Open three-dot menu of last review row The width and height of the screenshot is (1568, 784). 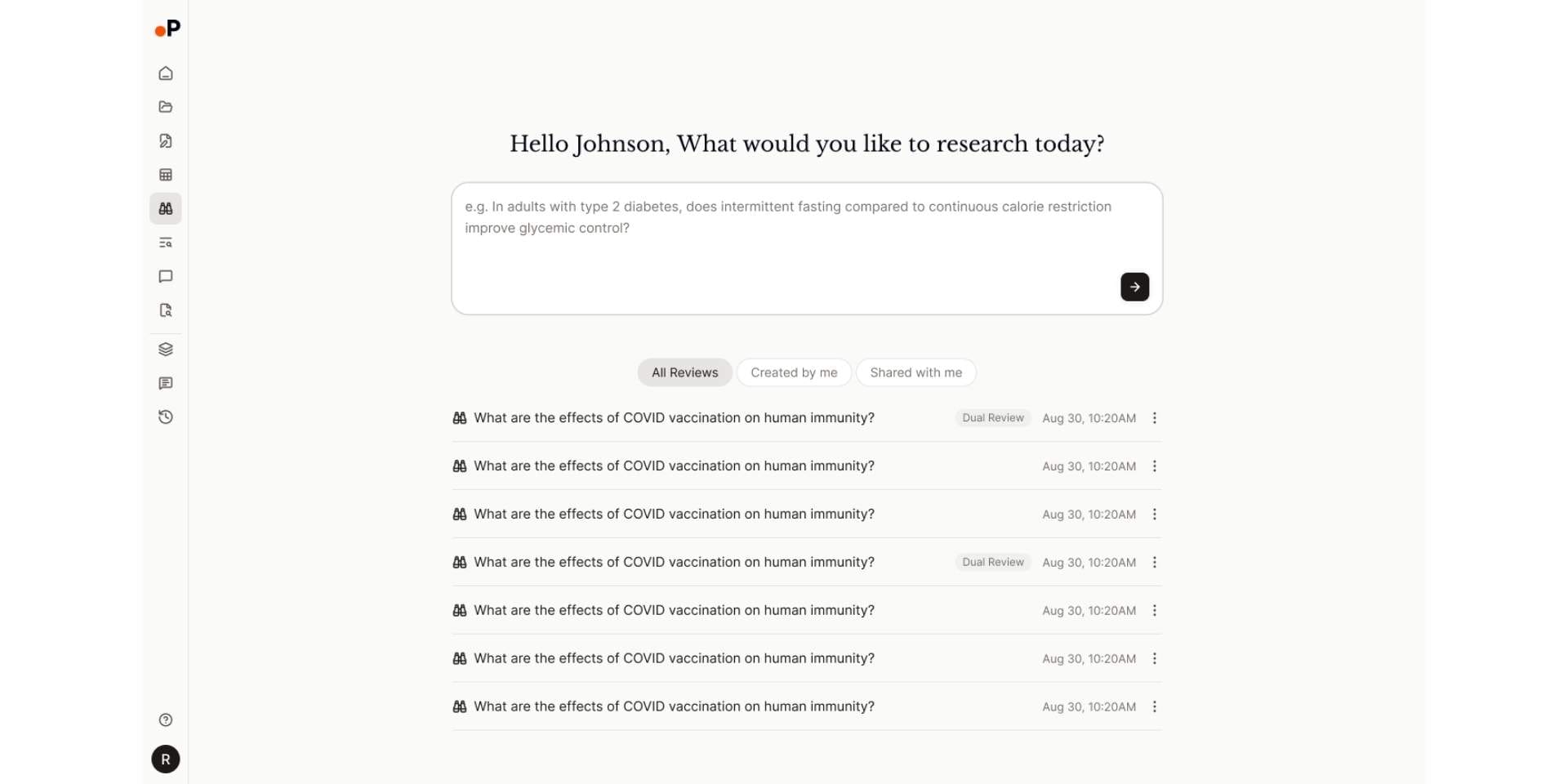point(1154,707)
